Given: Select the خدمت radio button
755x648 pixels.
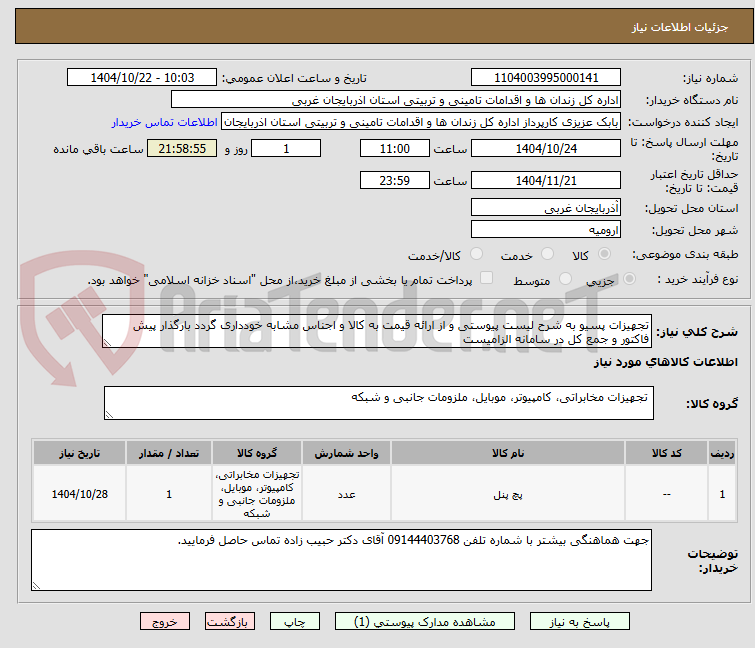Looking at the screenshot, I should [x=547, y=254].
